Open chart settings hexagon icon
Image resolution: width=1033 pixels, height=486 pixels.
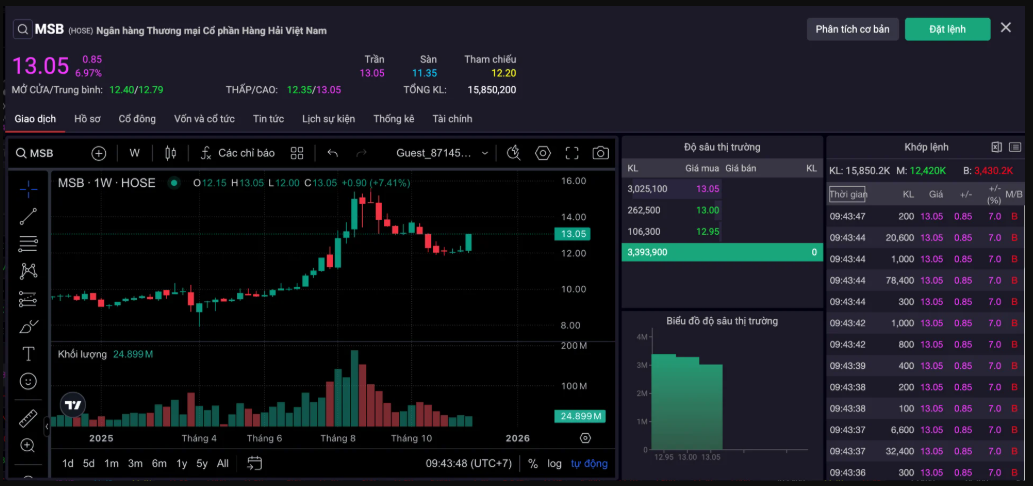click(543, 153)
